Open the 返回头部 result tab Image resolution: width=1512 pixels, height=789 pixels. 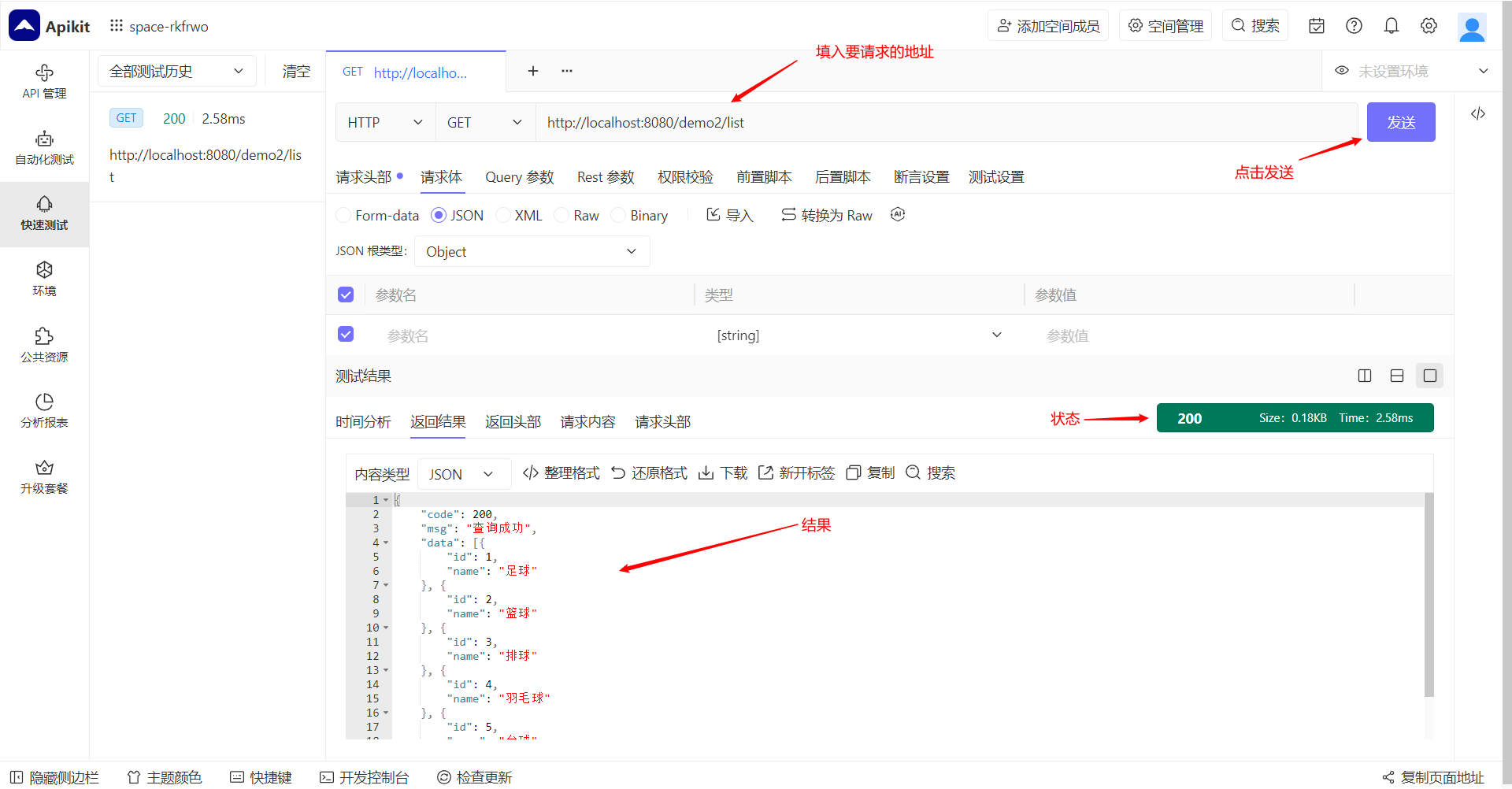pyautogui.click(x=513, y=422)
